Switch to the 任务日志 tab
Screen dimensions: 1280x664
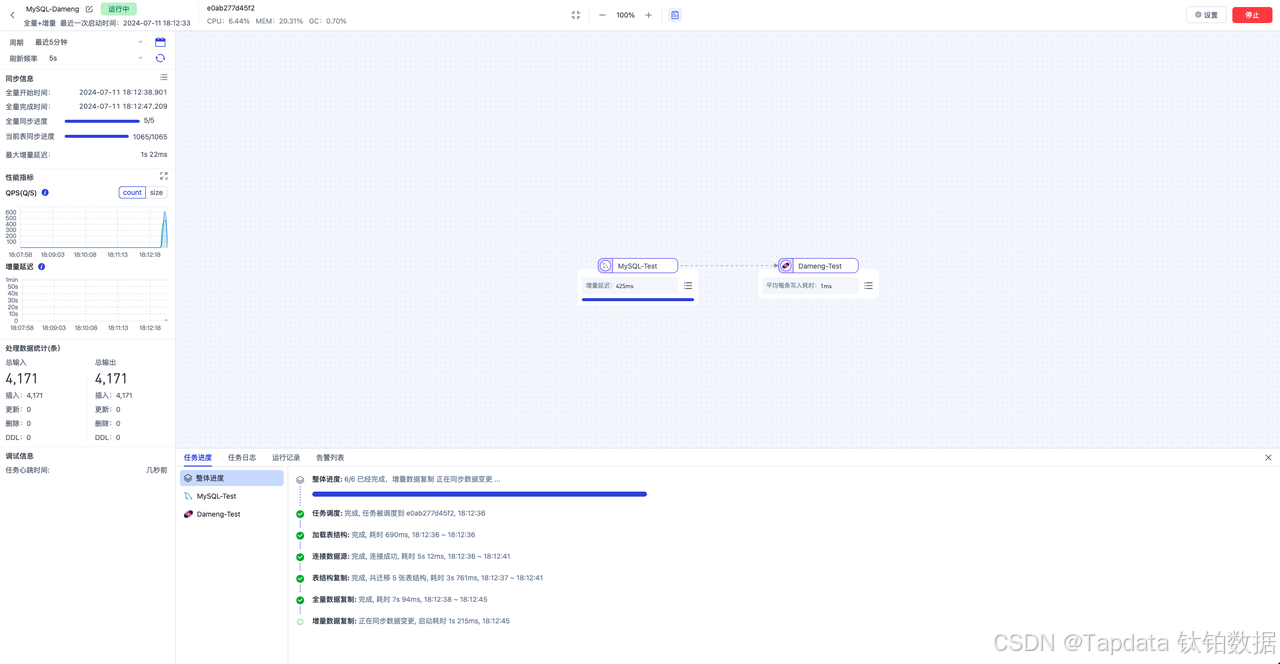(x=242, y=458)
